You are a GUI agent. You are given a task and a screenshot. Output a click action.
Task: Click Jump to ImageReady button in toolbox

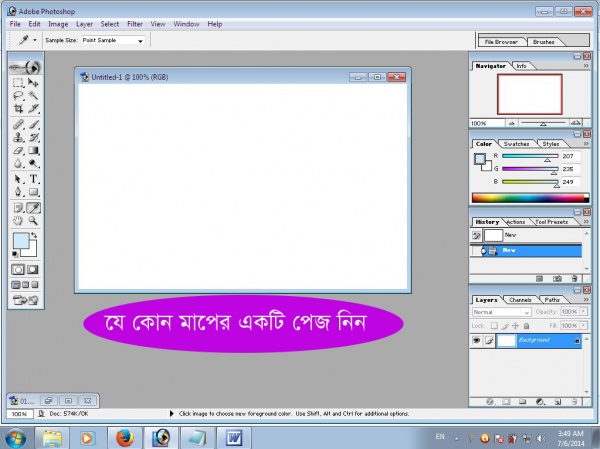pos(25,300)
